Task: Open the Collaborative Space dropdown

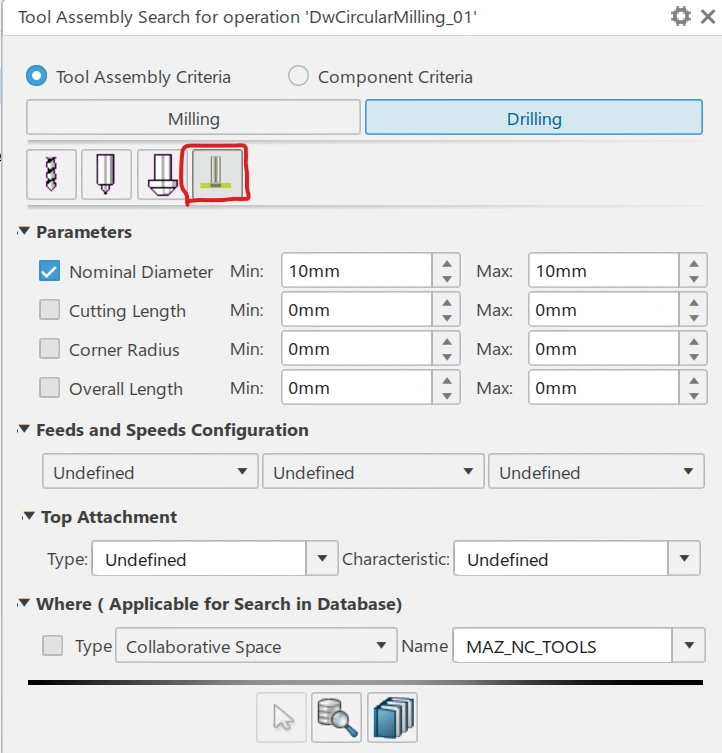Action: [379, 646]
